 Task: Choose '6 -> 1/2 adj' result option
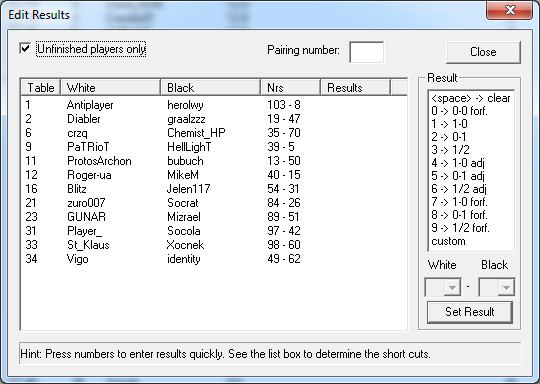tap(471, 189)
